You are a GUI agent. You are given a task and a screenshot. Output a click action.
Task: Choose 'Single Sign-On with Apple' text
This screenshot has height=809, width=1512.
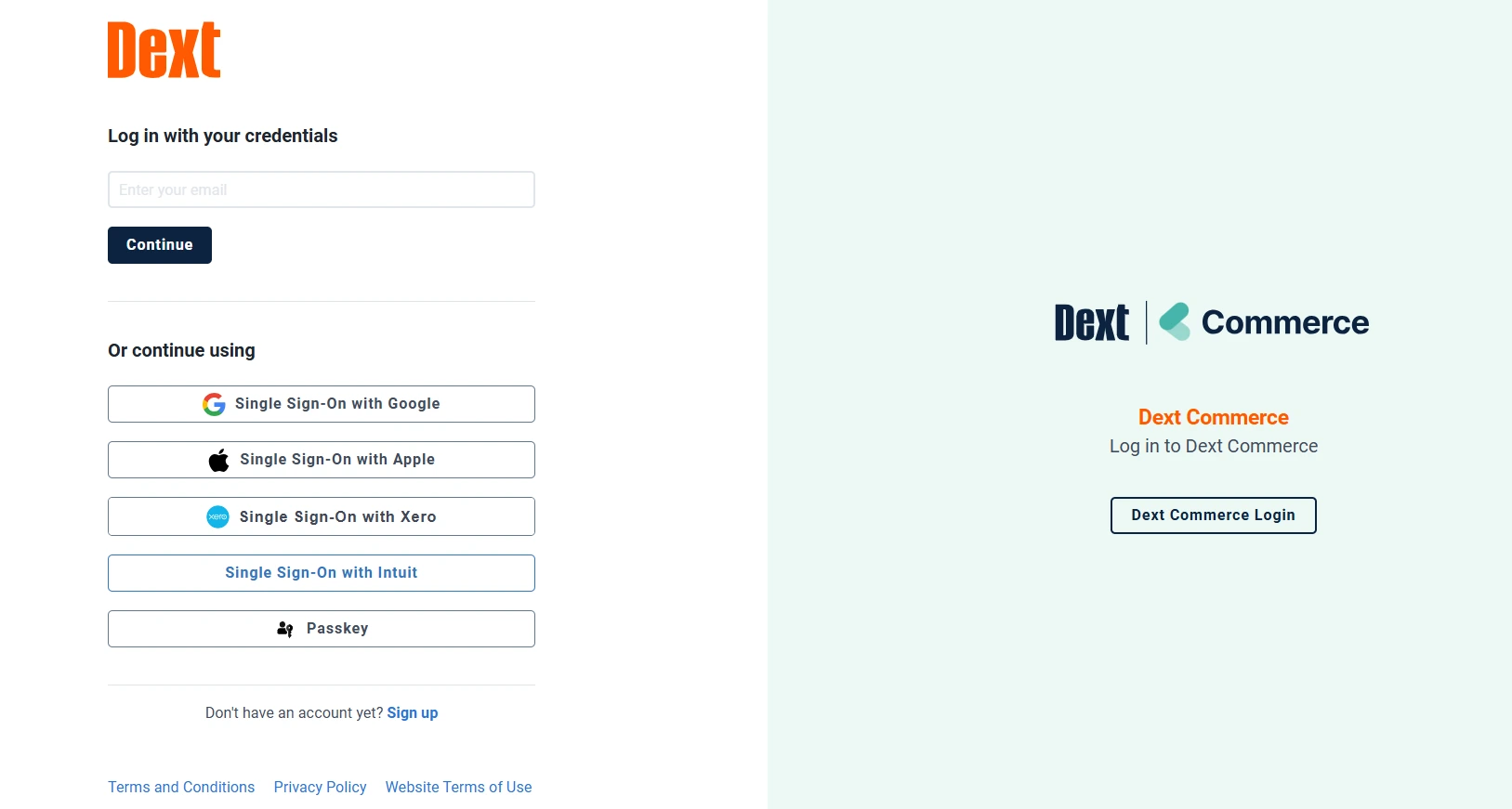tap(337, 460)
